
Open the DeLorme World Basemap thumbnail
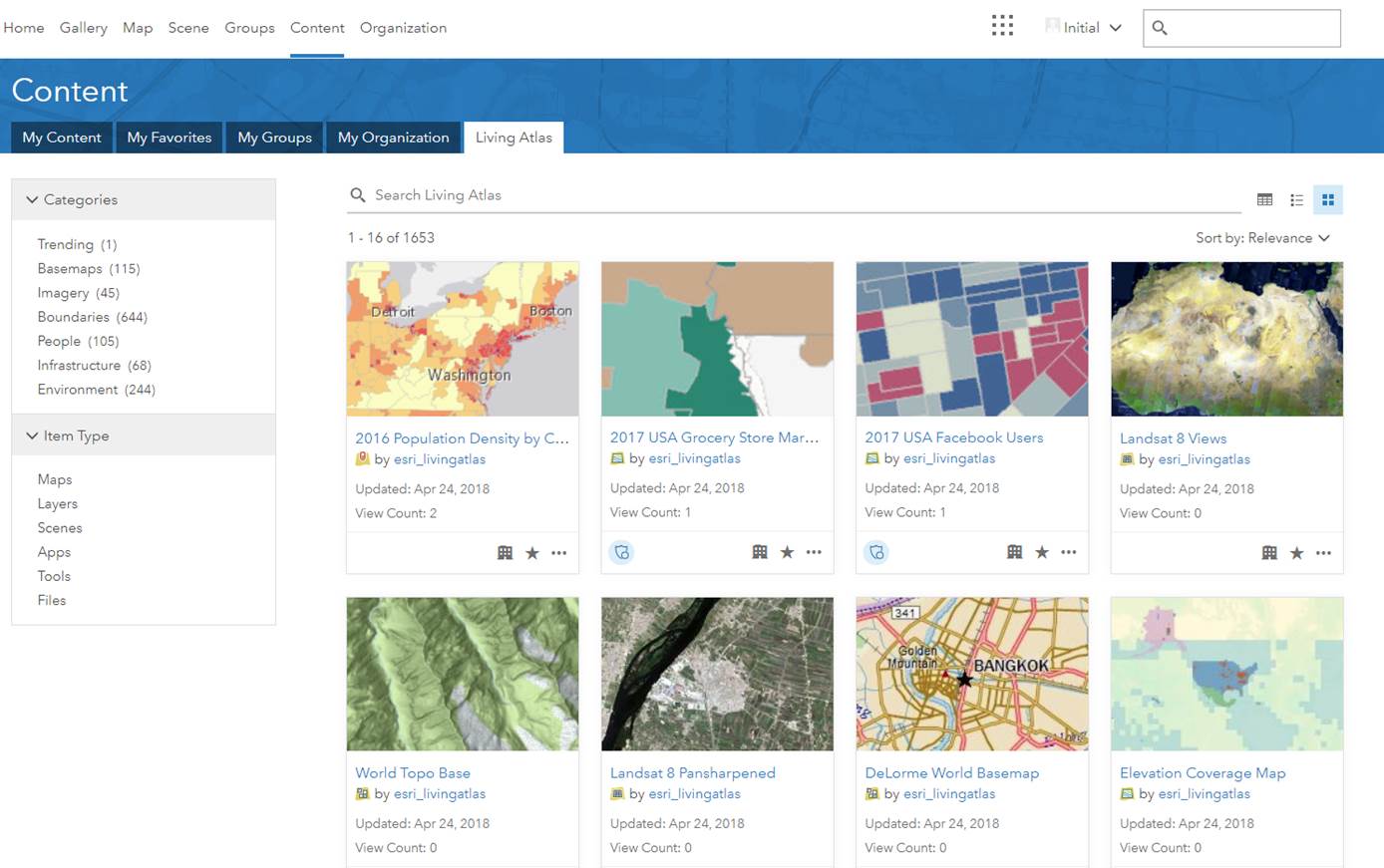pos(971,674)
